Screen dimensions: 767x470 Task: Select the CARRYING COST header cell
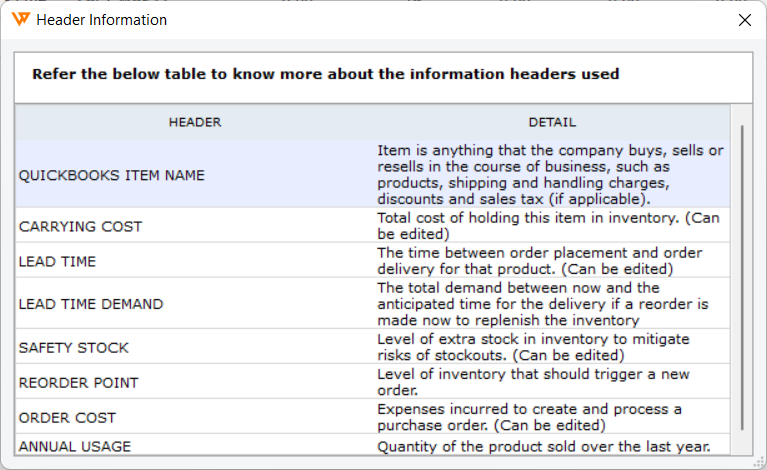pyautogui.click(x=195, y=226)
